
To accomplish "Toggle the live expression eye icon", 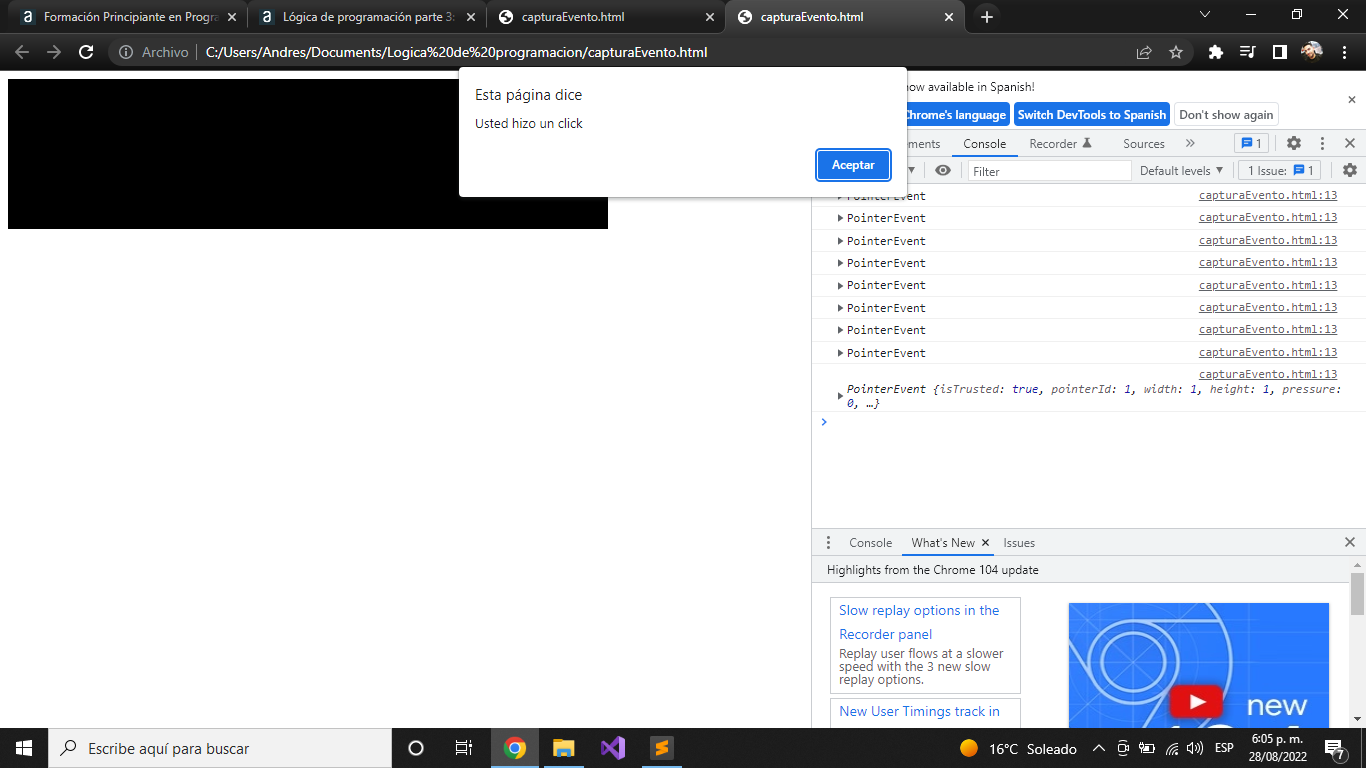I will click(x=943, y=171).
